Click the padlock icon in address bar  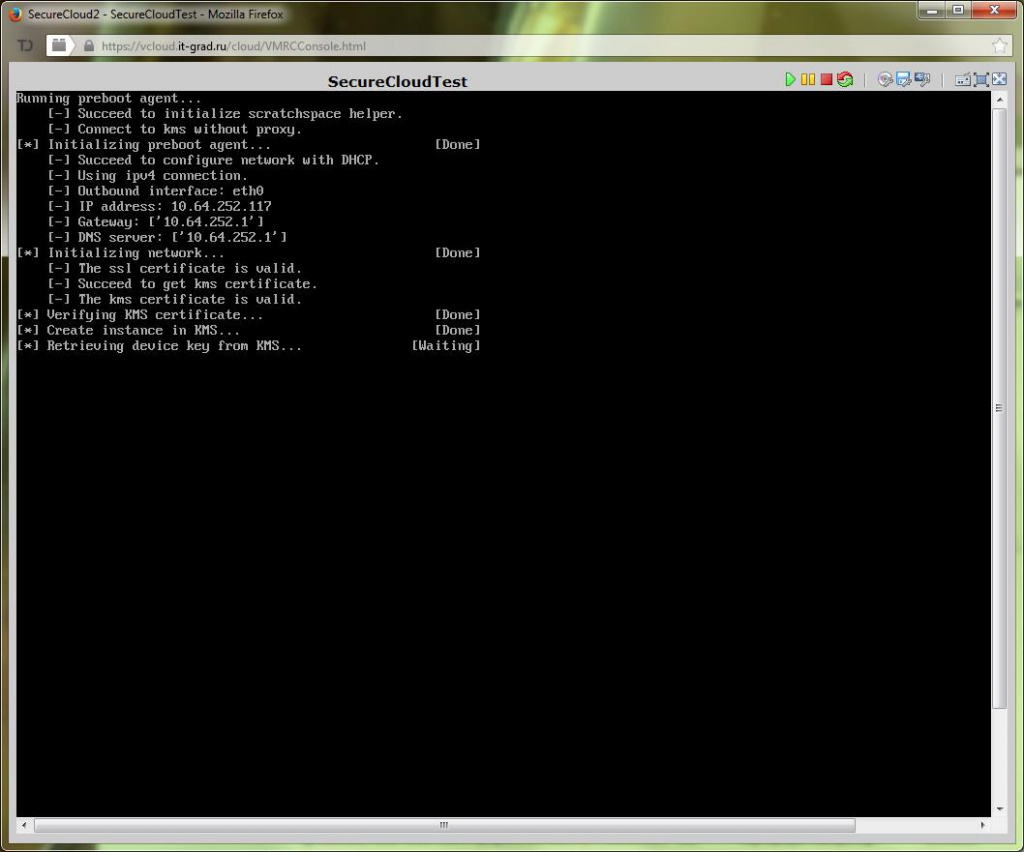[x=89, y=46]
